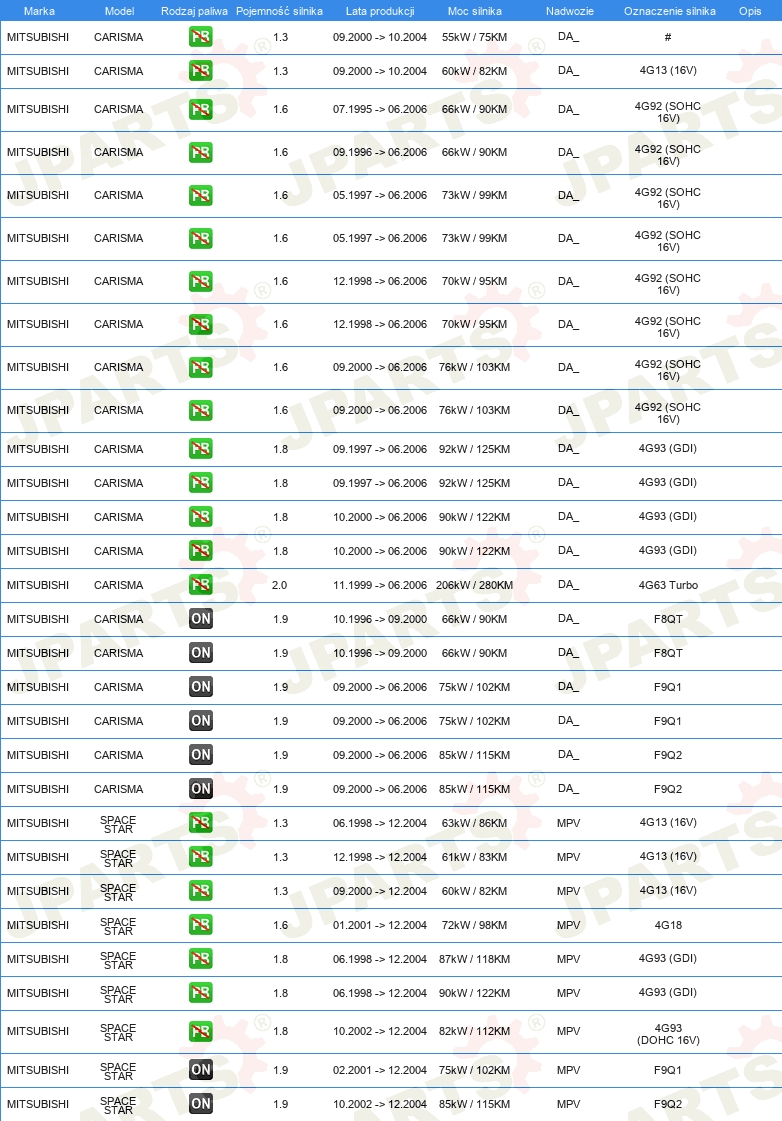Click the Pojemność silnika column header
The height and width of the screenshot is (1121, 782).
(279, 11)
